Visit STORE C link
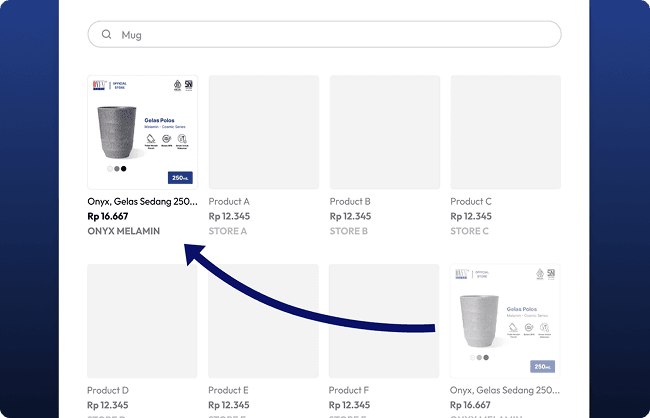 tap(470, 231)
